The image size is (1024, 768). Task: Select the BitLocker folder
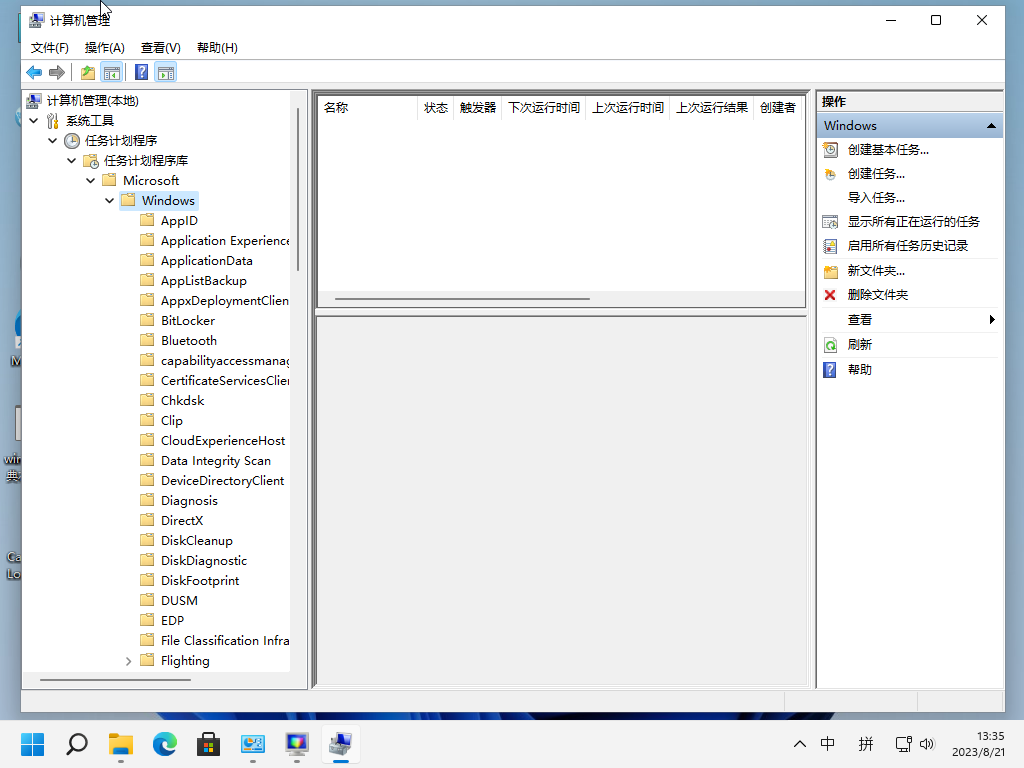[x=187, y=321]
